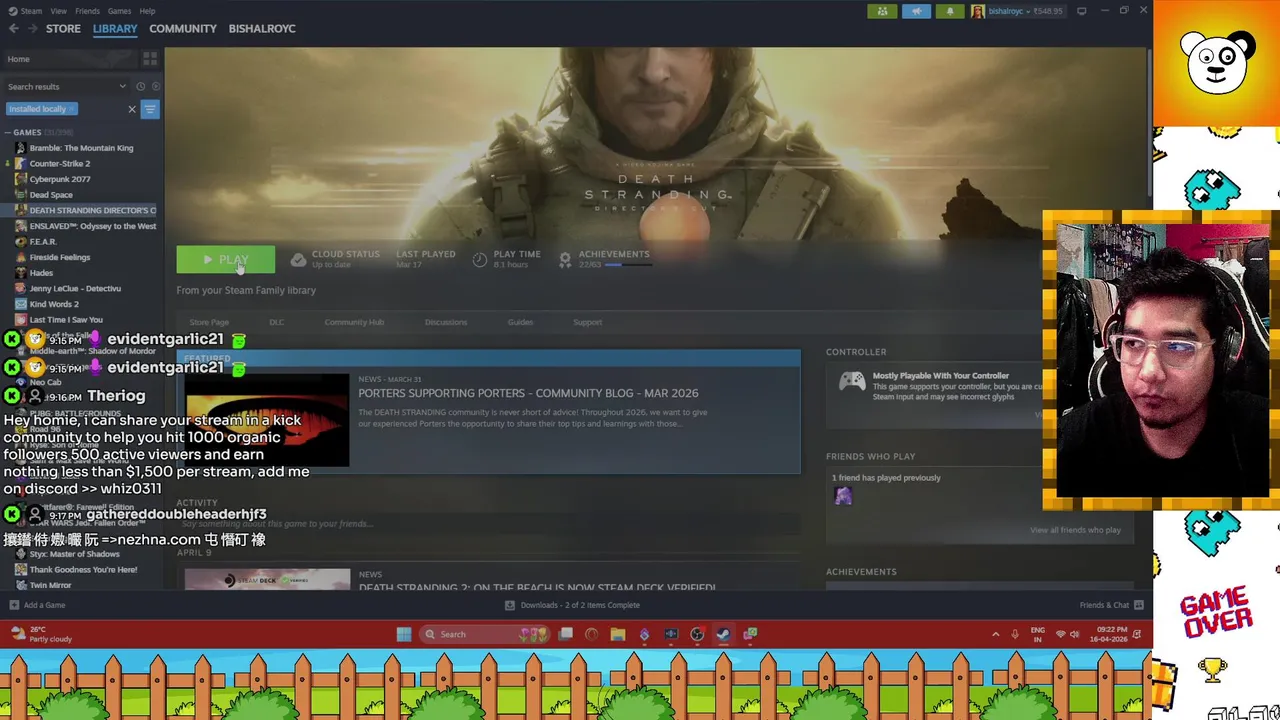Open the Help menu
This screenshot has height=720, width=1280.
147,11
